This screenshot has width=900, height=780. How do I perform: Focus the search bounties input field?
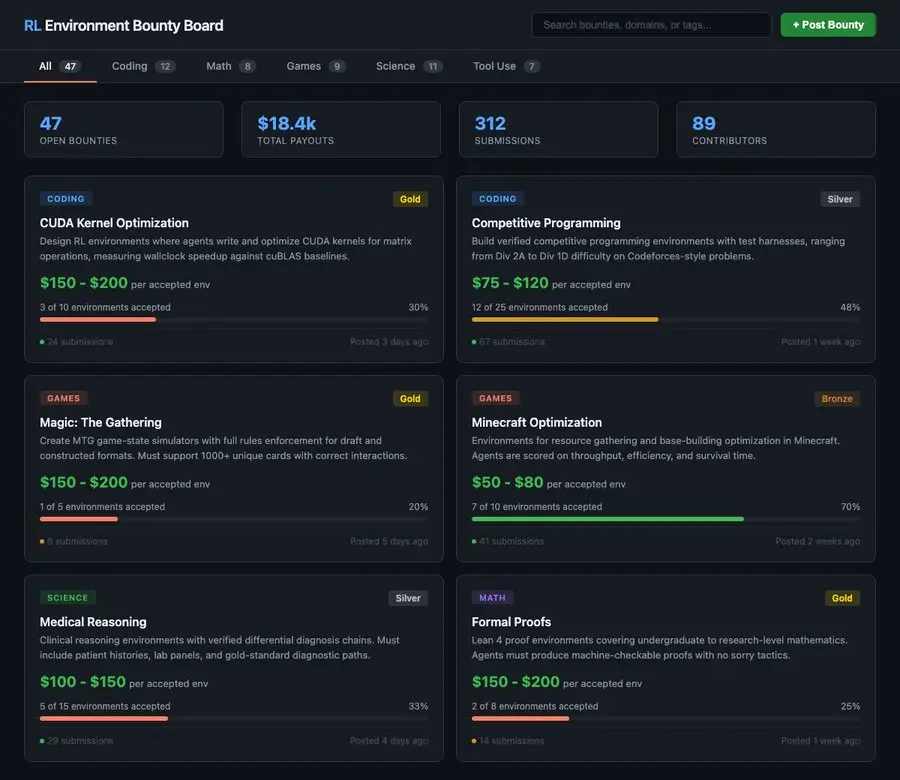click(x=651, y=25)
